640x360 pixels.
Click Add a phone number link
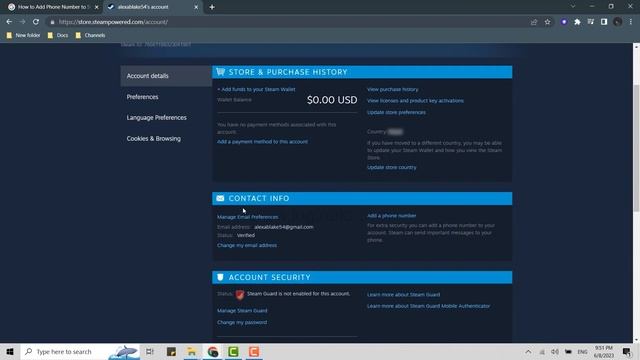pos(391,216)
